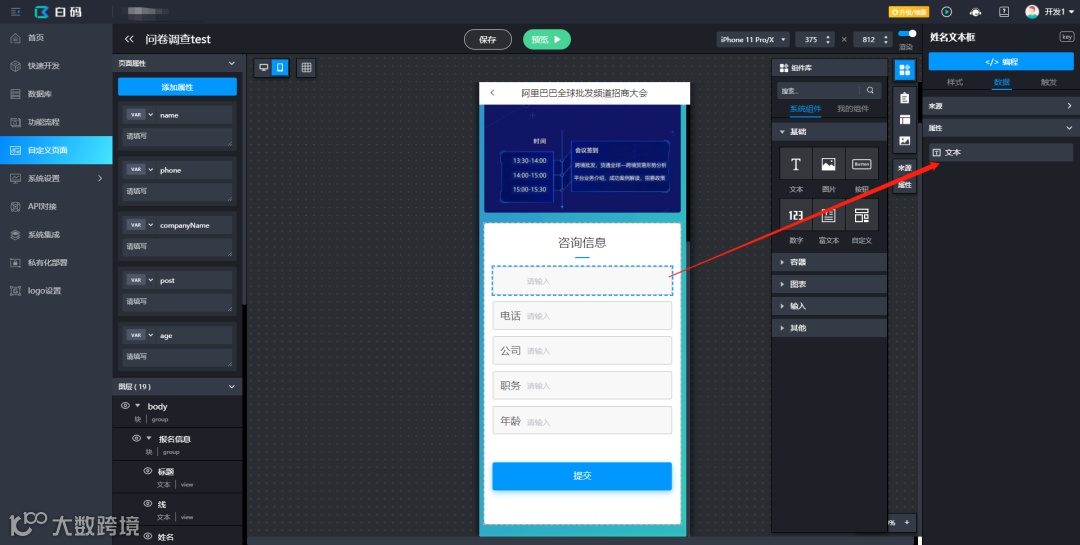Select the 文本 T component icon
The height and width of the screenshot is (545, 1080).
point(796,164)
